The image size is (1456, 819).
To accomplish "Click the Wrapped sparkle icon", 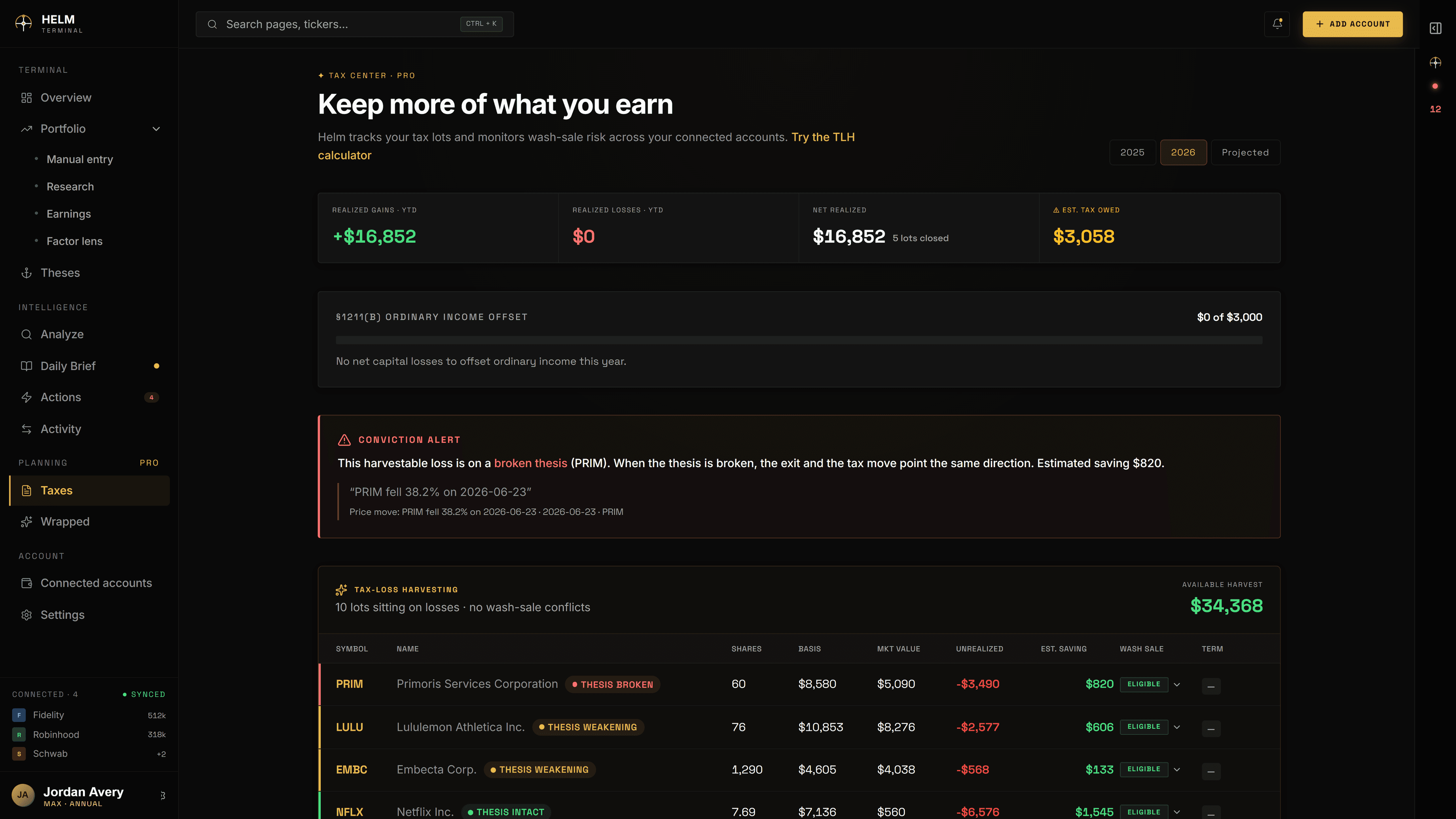I will (x=27, y=522).
